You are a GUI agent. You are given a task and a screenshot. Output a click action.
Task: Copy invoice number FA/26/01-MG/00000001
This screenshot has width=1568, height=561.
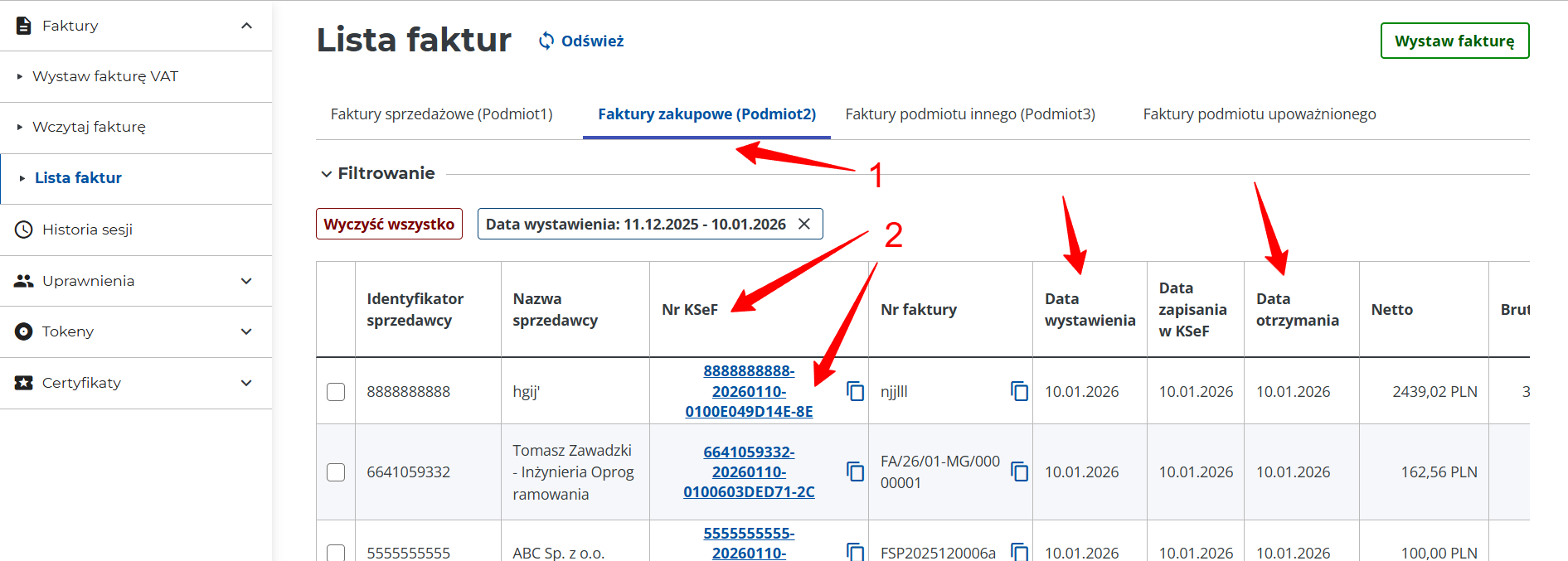(1019, 472)
